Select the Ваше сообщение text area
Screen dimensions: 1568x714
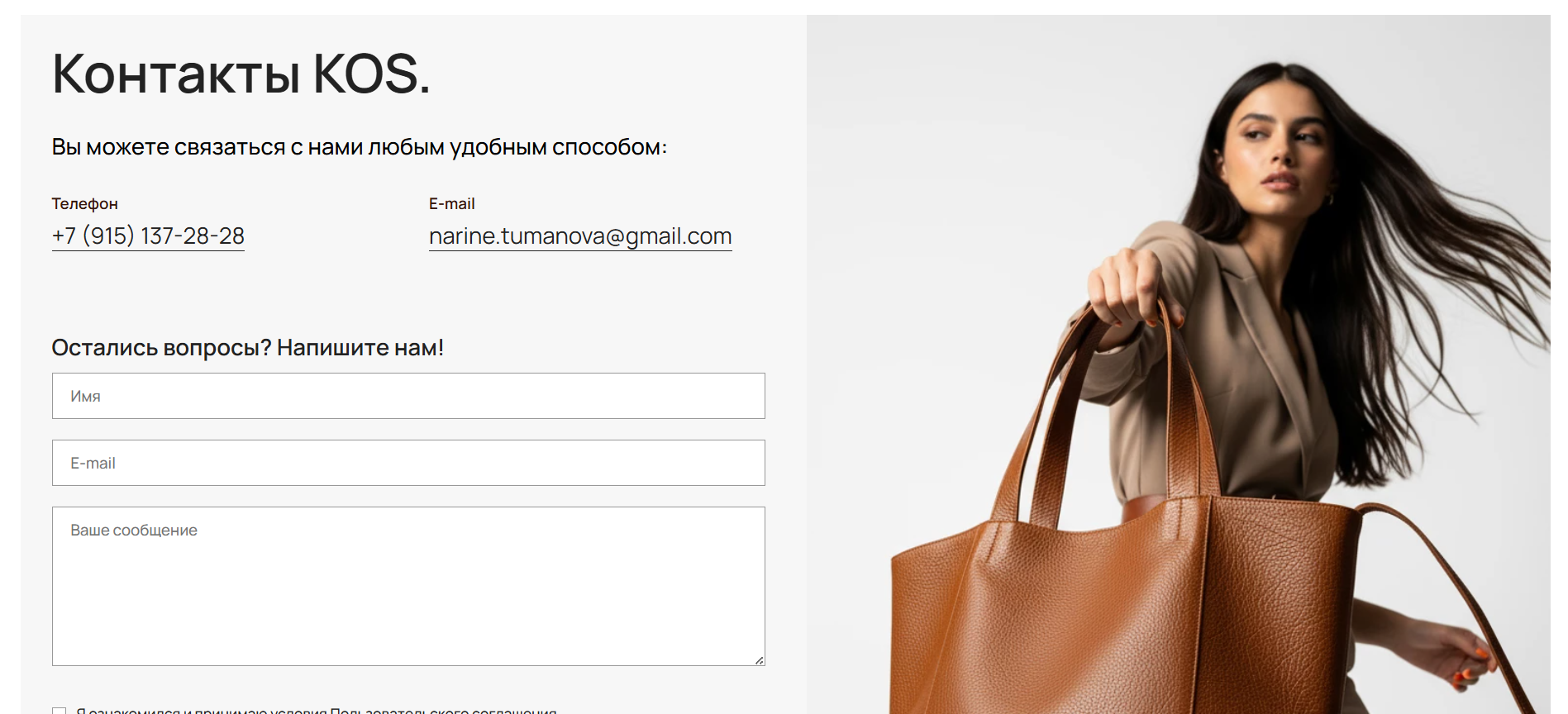point(408,586)
